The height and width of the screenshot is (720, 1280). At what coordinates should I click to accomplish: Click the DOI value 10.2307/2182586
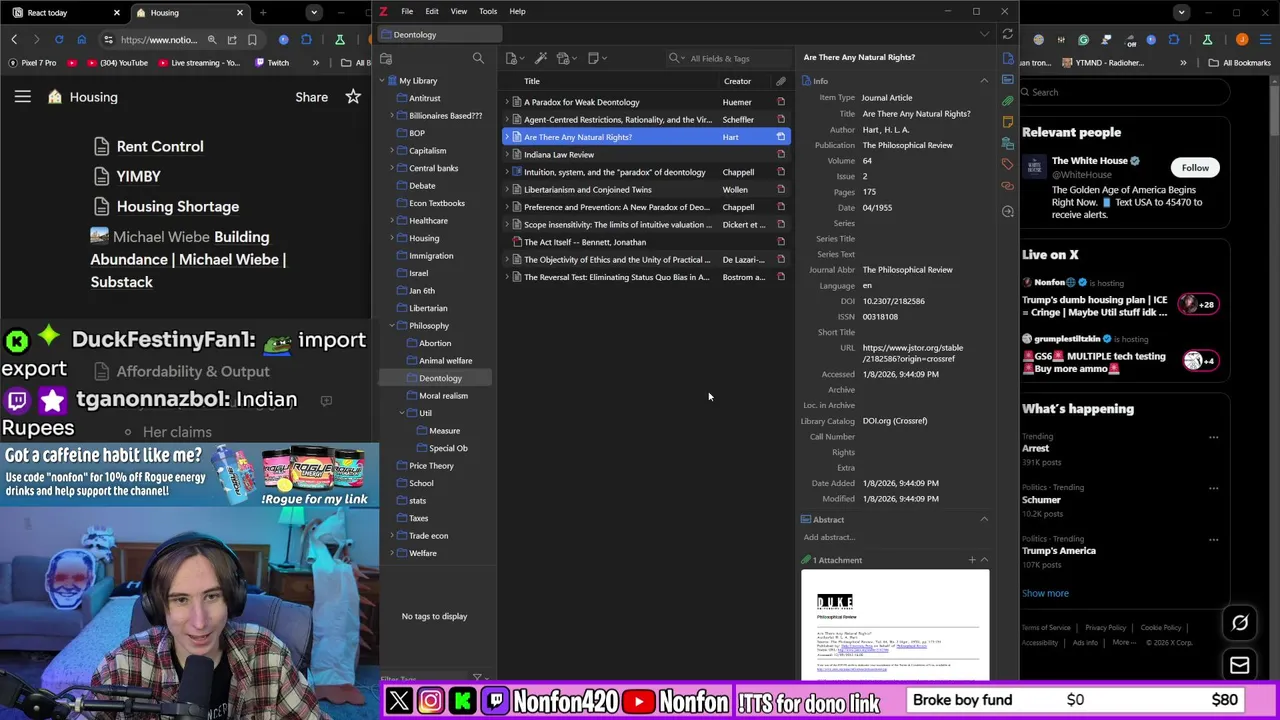click(x=893, y=301)
